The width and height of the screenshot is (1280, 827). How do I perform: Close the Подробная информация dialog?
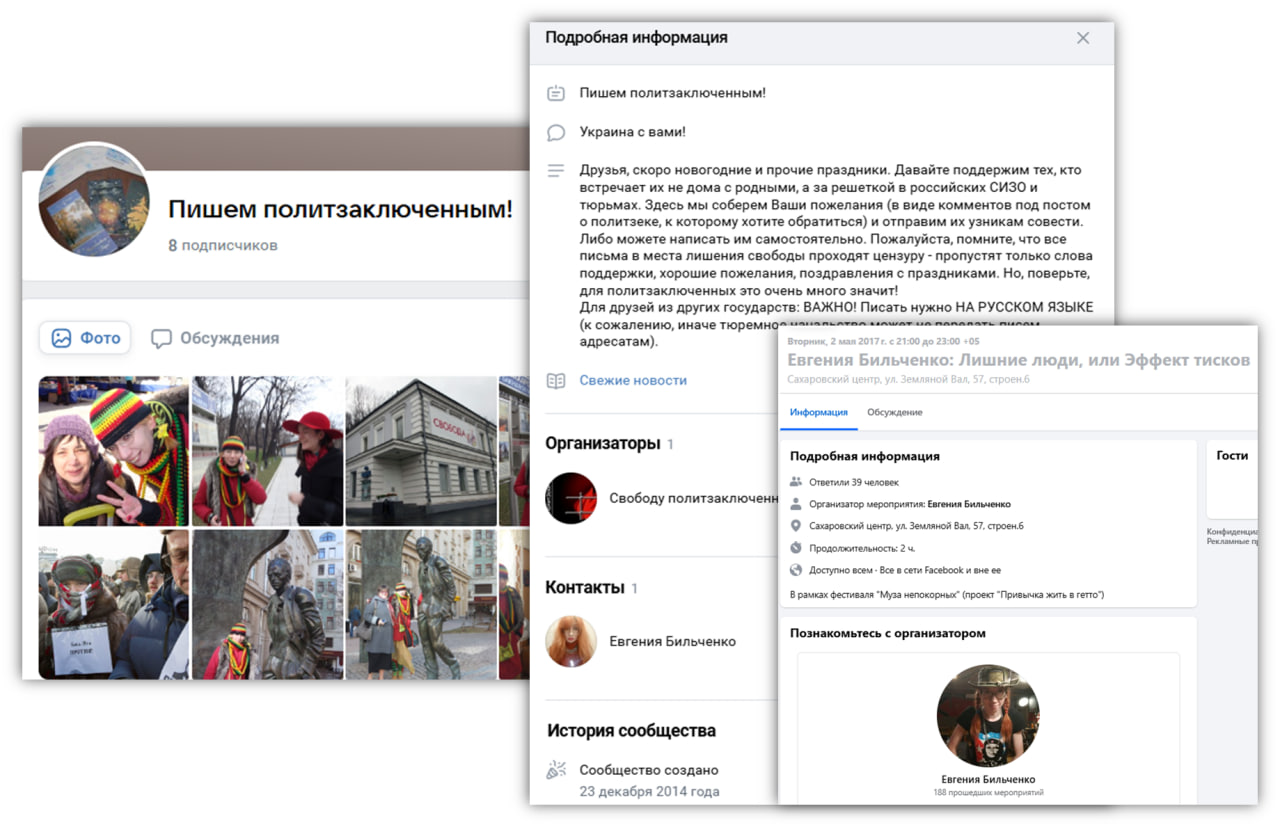(x=1083, y=38)
